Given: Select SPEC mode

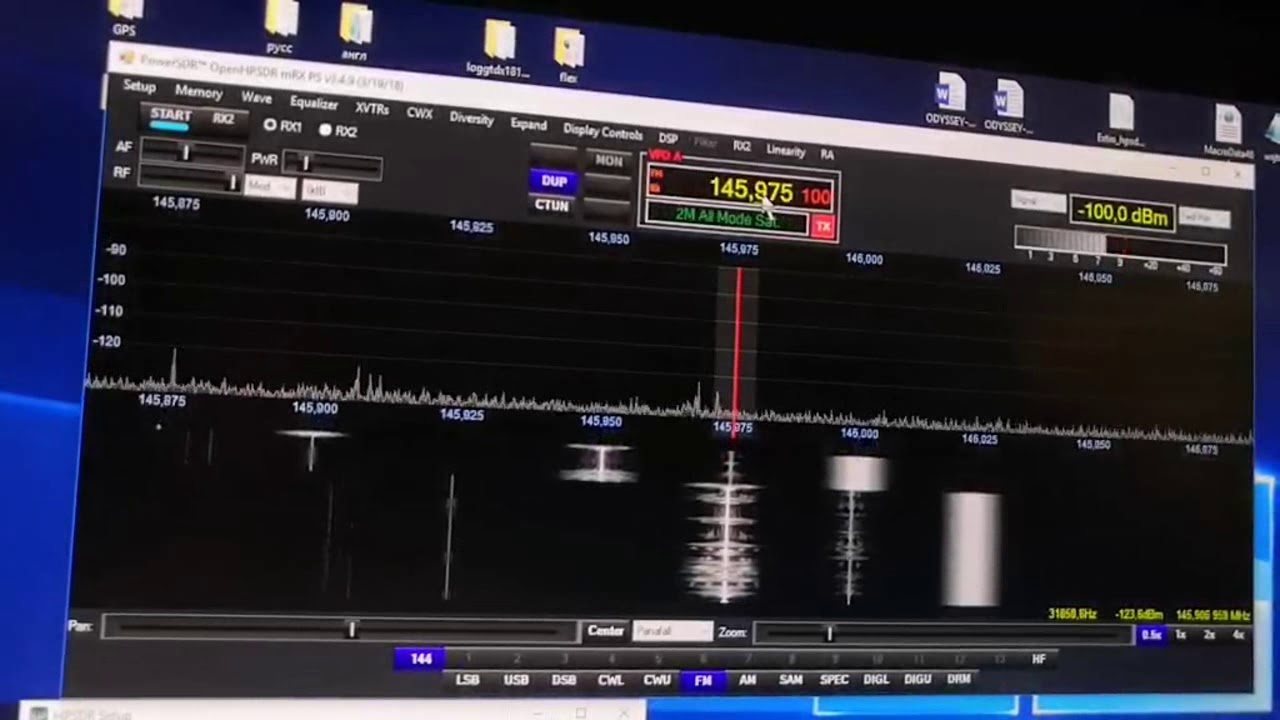Looking at the screenshot, I should [834, 680].
